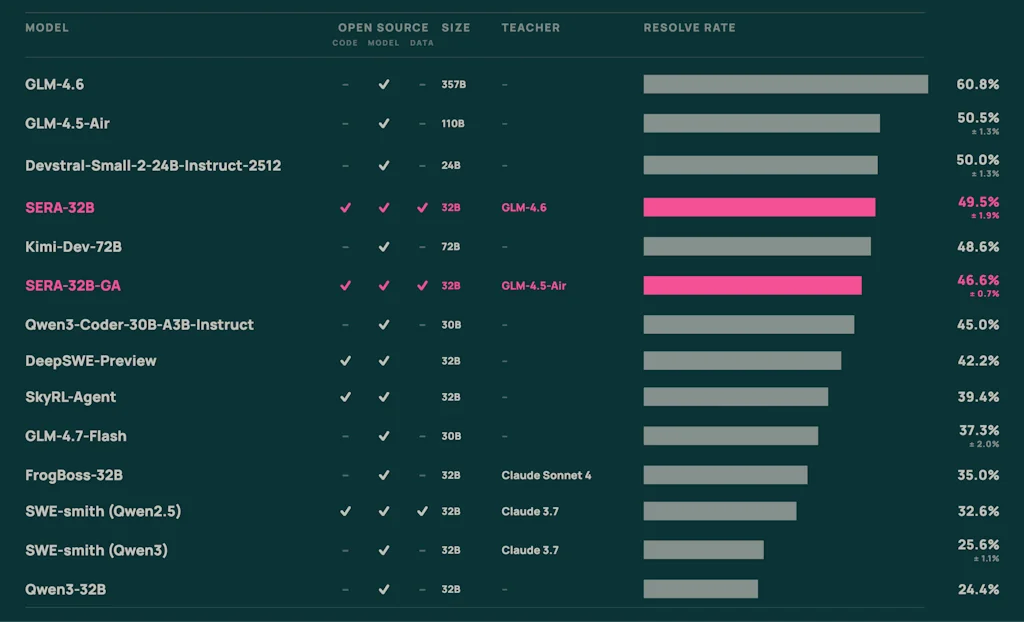Click the code checkmark for DeepSWE-Preview

click(345, 360)
